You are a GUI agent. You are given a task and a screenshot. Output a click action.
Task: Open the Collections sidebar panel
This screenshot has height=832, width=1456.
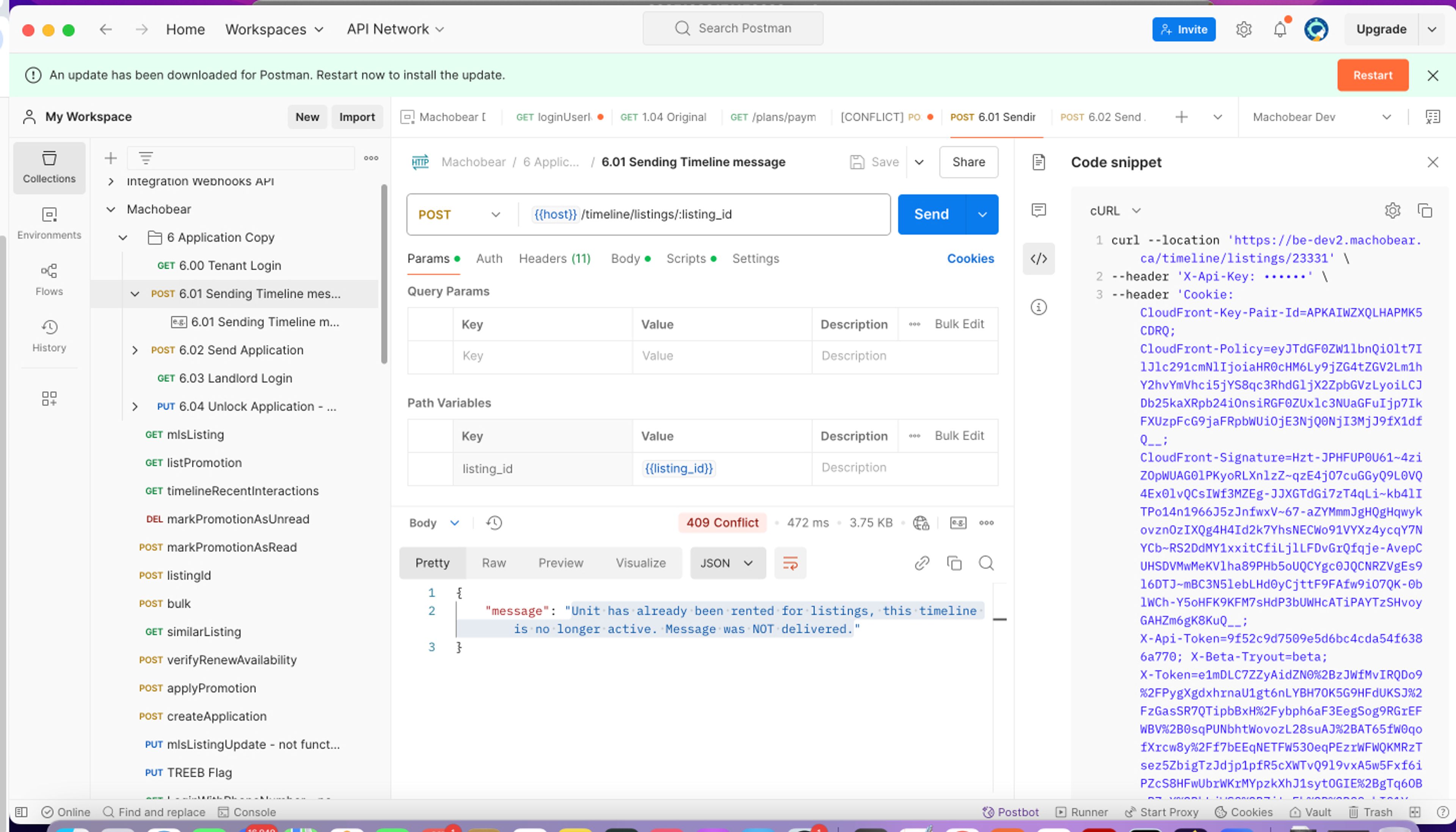point(49,166)
